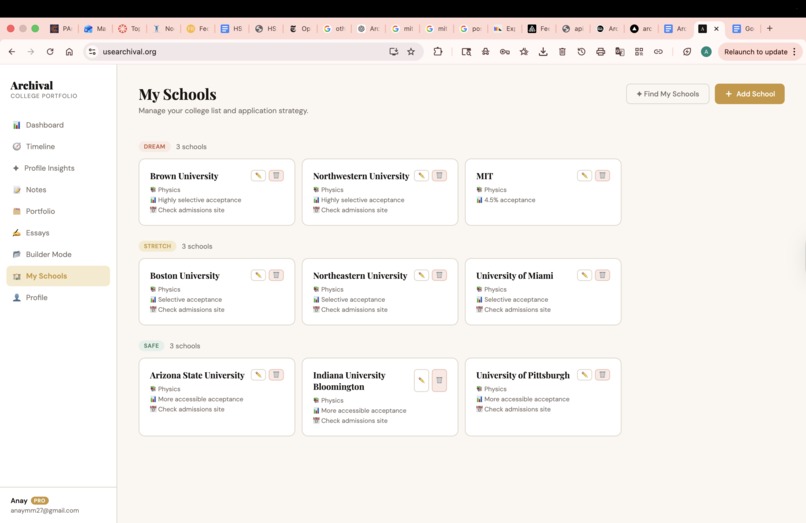This screenshot has height=523, width=806.
Task: Open the Chrome downloads icon
Action: [x=543, y=52]
